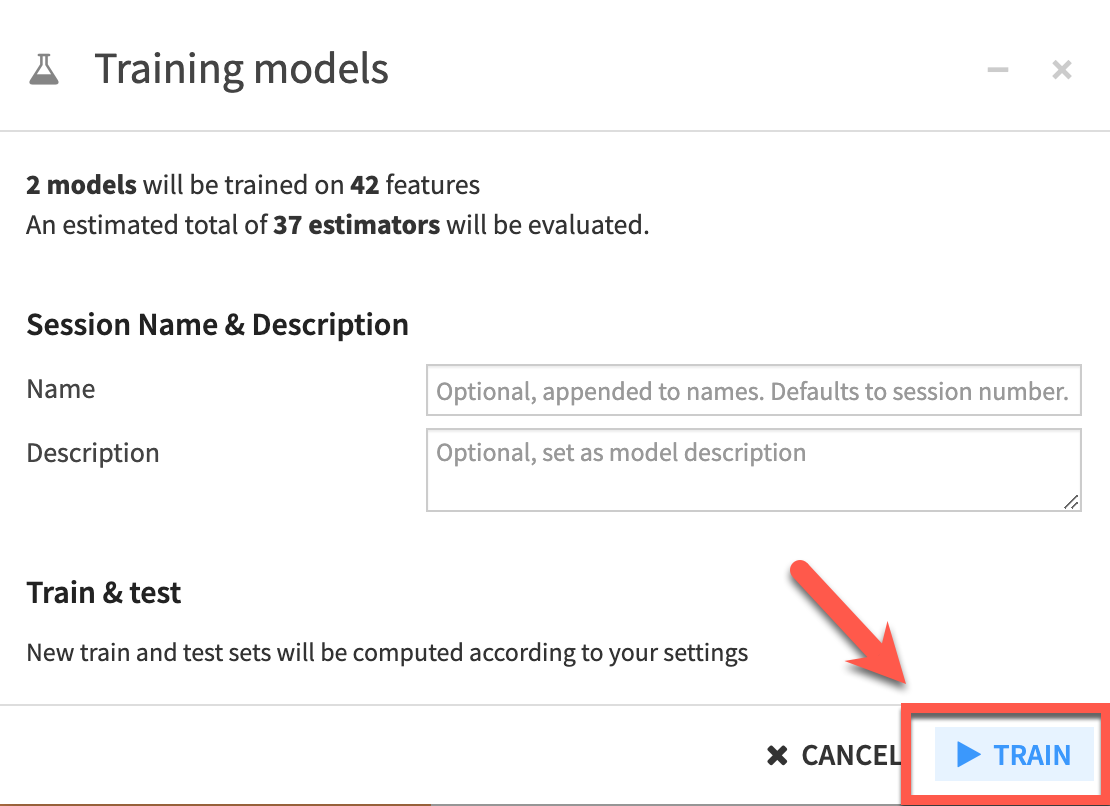Click the Session Name & Description heading
This screenshot has height=806, width=1110.
click(x=217, y=325)
